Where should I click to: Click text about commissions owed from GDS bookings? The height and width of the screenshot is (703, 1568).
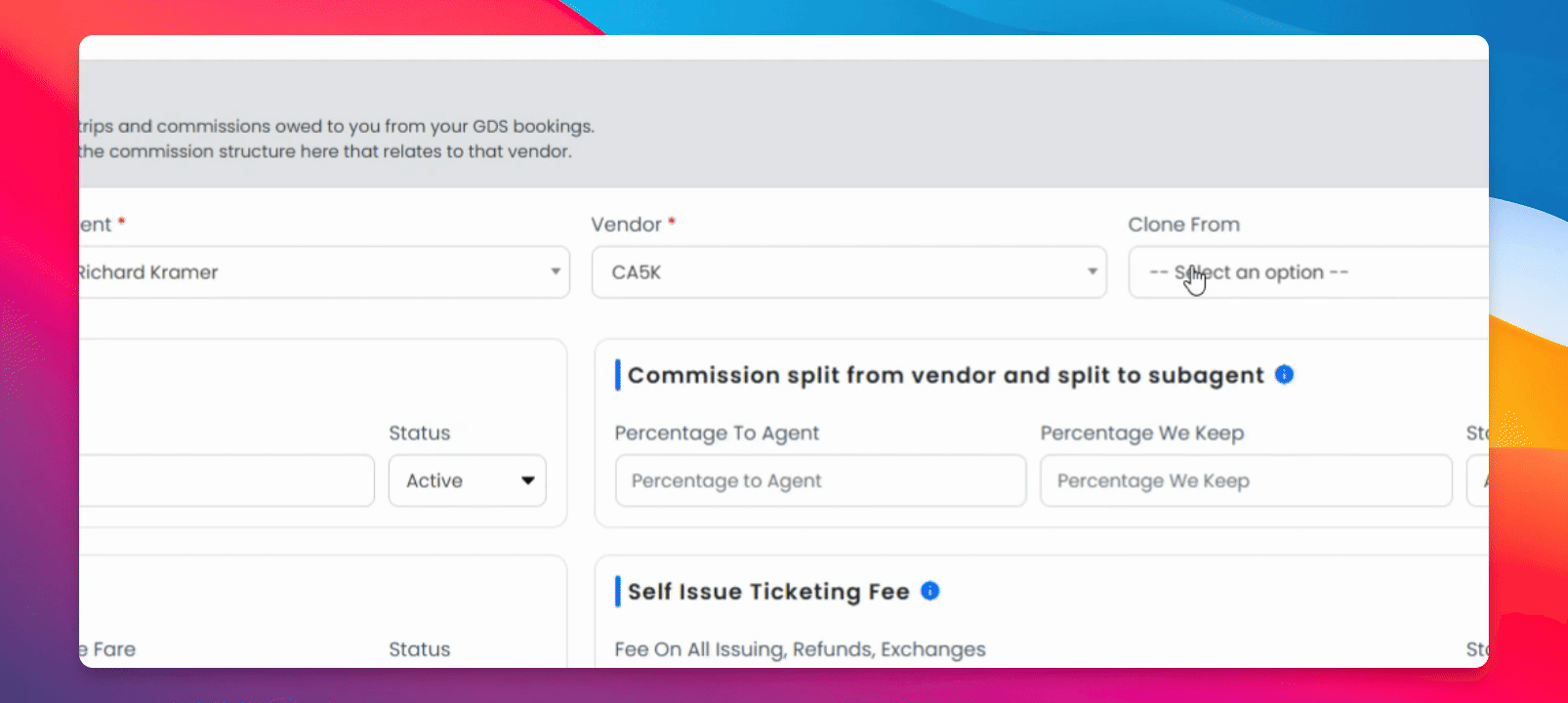[x=337, y=126]
